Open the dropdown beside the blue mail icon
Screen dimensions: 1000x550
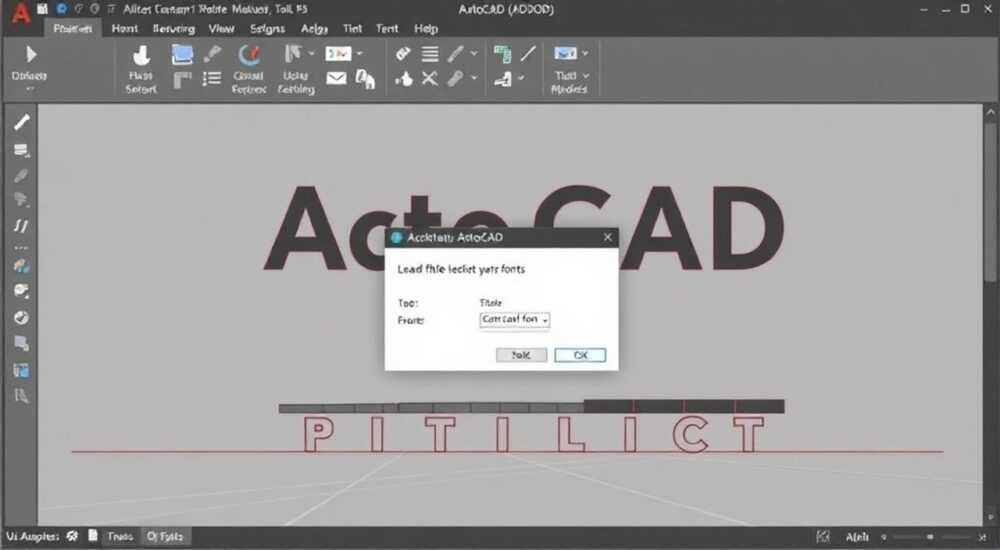pyautogui.click(x=585, y=54)
